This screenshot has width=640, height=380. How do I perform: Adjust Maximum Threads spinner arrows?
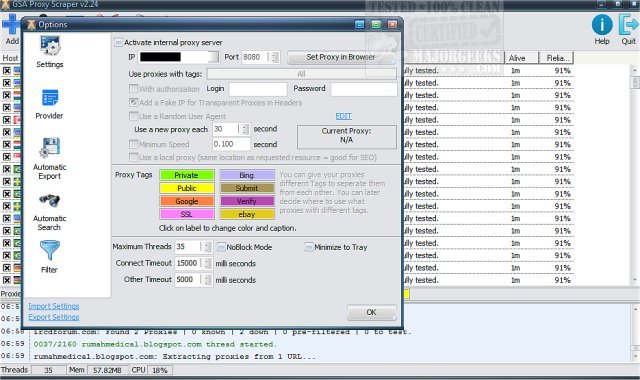pos(207,247)
